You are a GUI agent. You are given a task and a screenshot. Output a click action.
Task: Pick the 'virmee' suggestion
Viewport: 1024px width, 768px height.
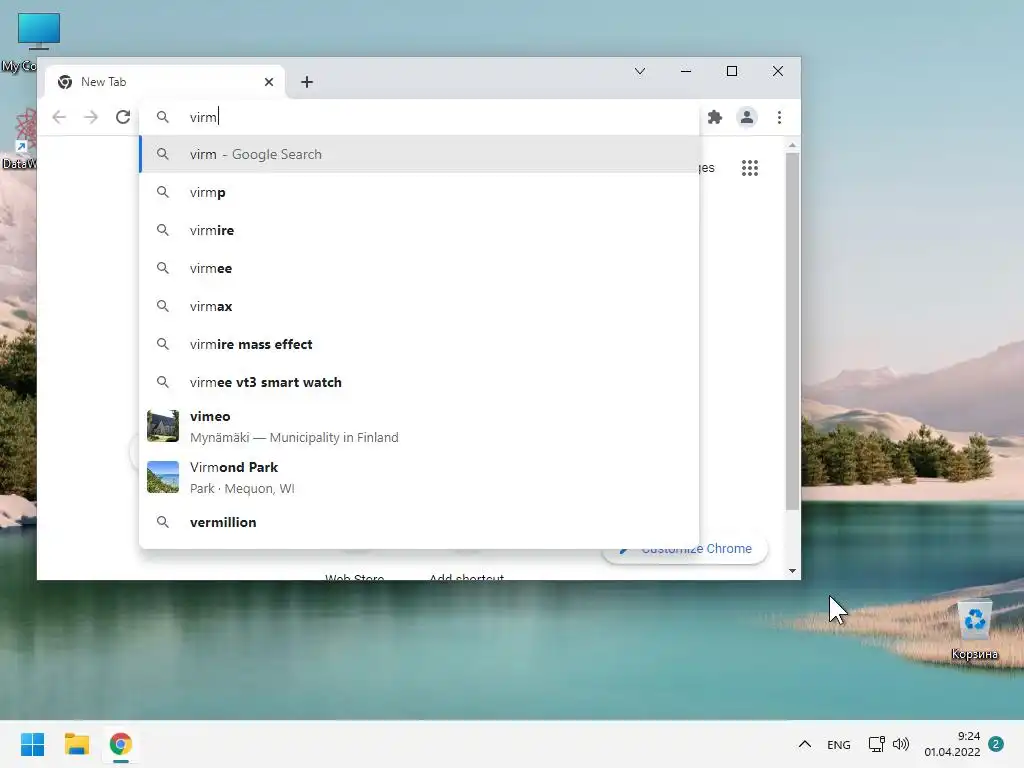pyautogui.click(x=419, y=268)
